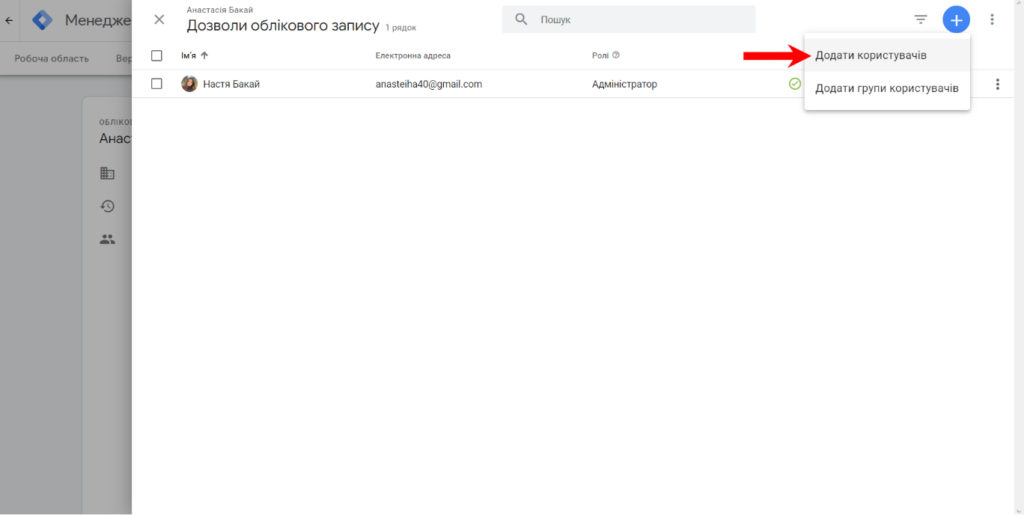Check the box for Настя Бакай row
Image resolution: width=1024 pixels, height=515 pixels.
point(156,84)
